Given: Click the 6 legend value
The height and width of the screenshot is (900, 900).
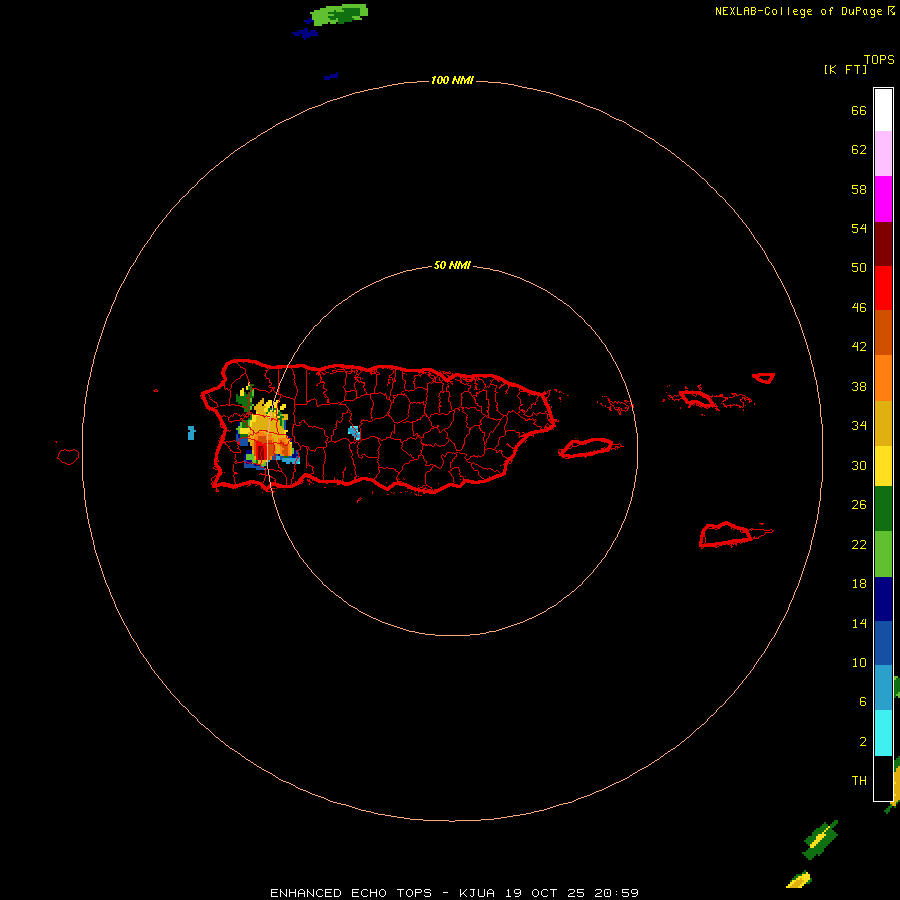Looking at the screenshot, I should (x=863, y=702).
